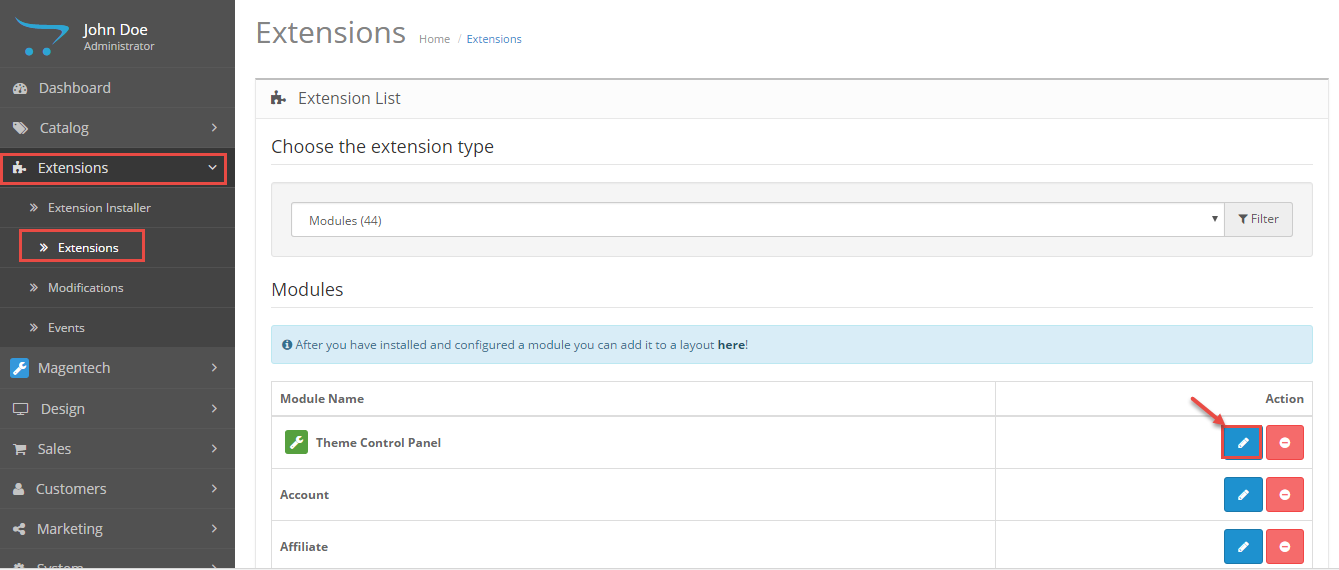Expand the Marketing sidebar section
Viewport: 1339px width, 570px height.
pos(70,529)
